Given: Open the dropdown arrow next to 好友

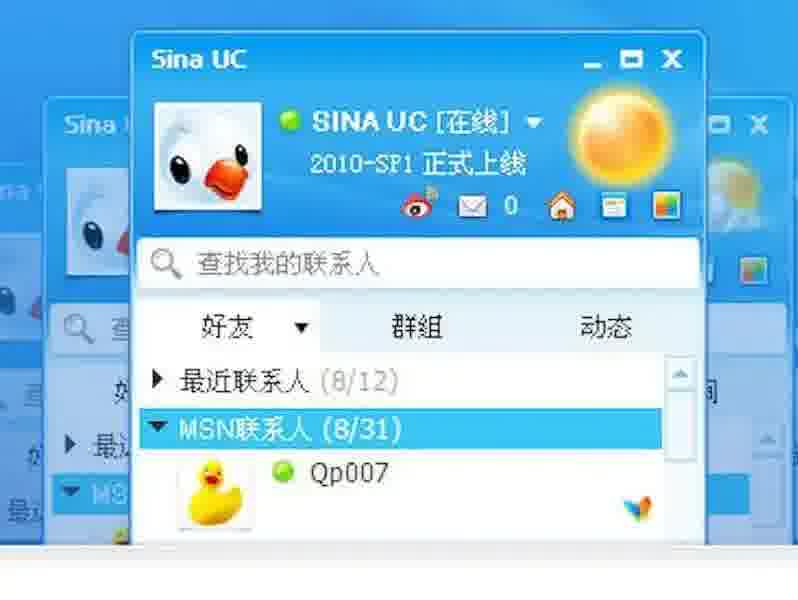Looking at the screenshot, I should point(301,327).
